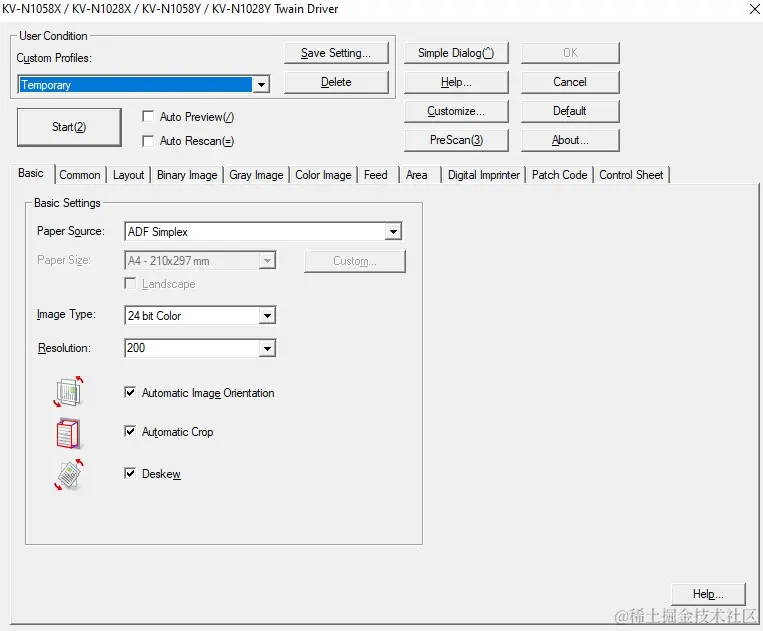Click the Custom... paper size button
This screenshot has height=631, width=763.
[x=355, y=261]
